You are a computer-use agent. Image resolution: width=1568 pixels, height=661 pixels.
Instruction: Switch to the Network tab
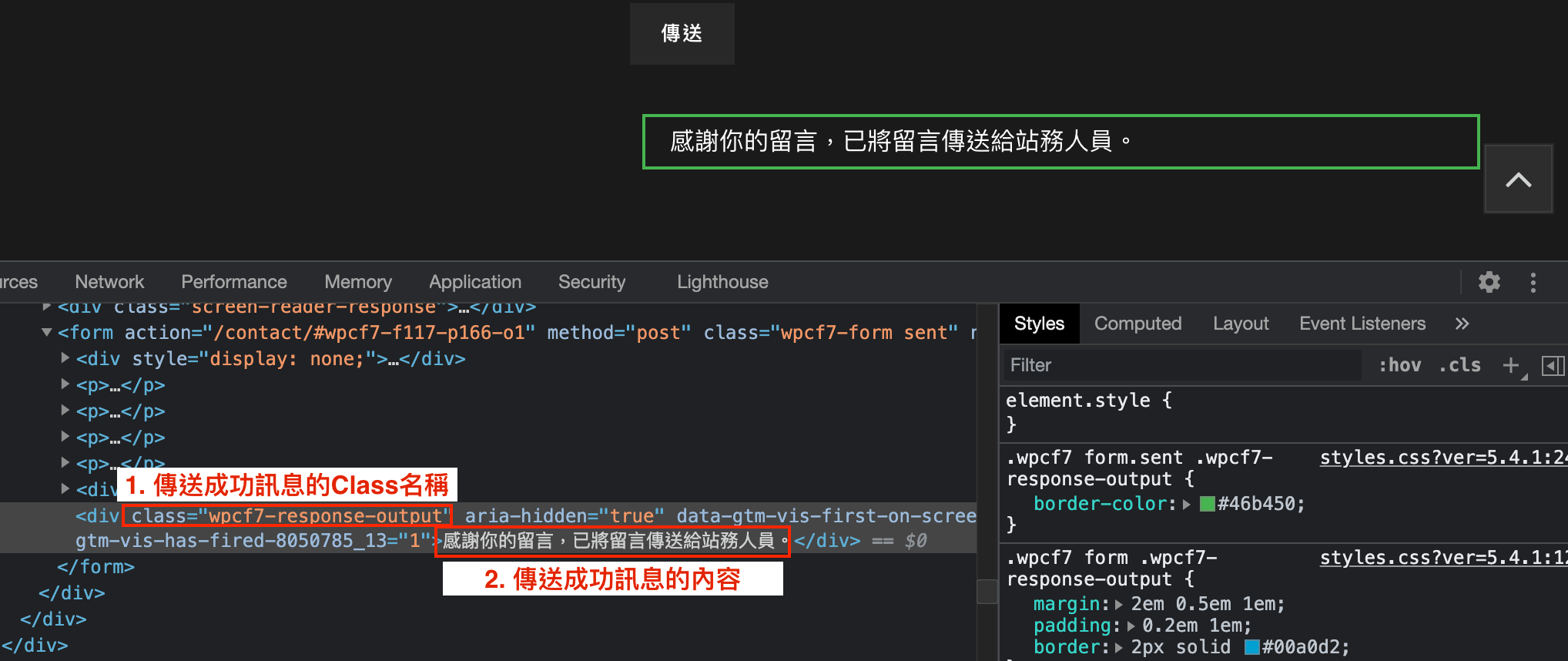[109, 282]
